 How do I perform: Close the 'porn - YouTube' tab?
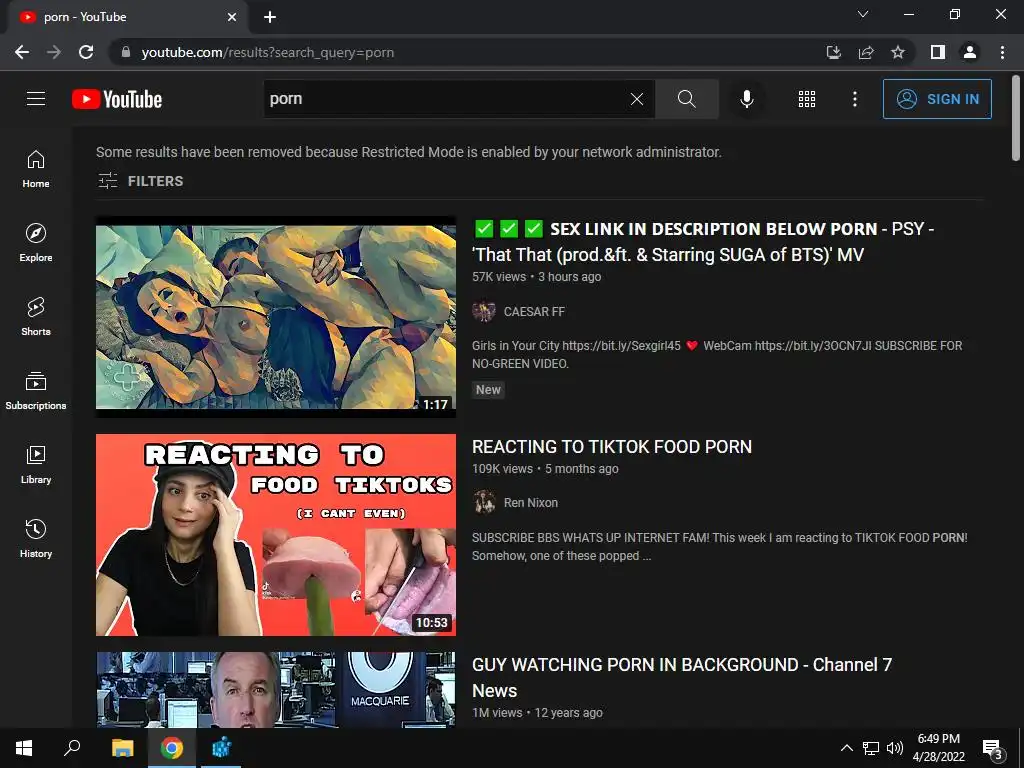[x=232, y=17]
